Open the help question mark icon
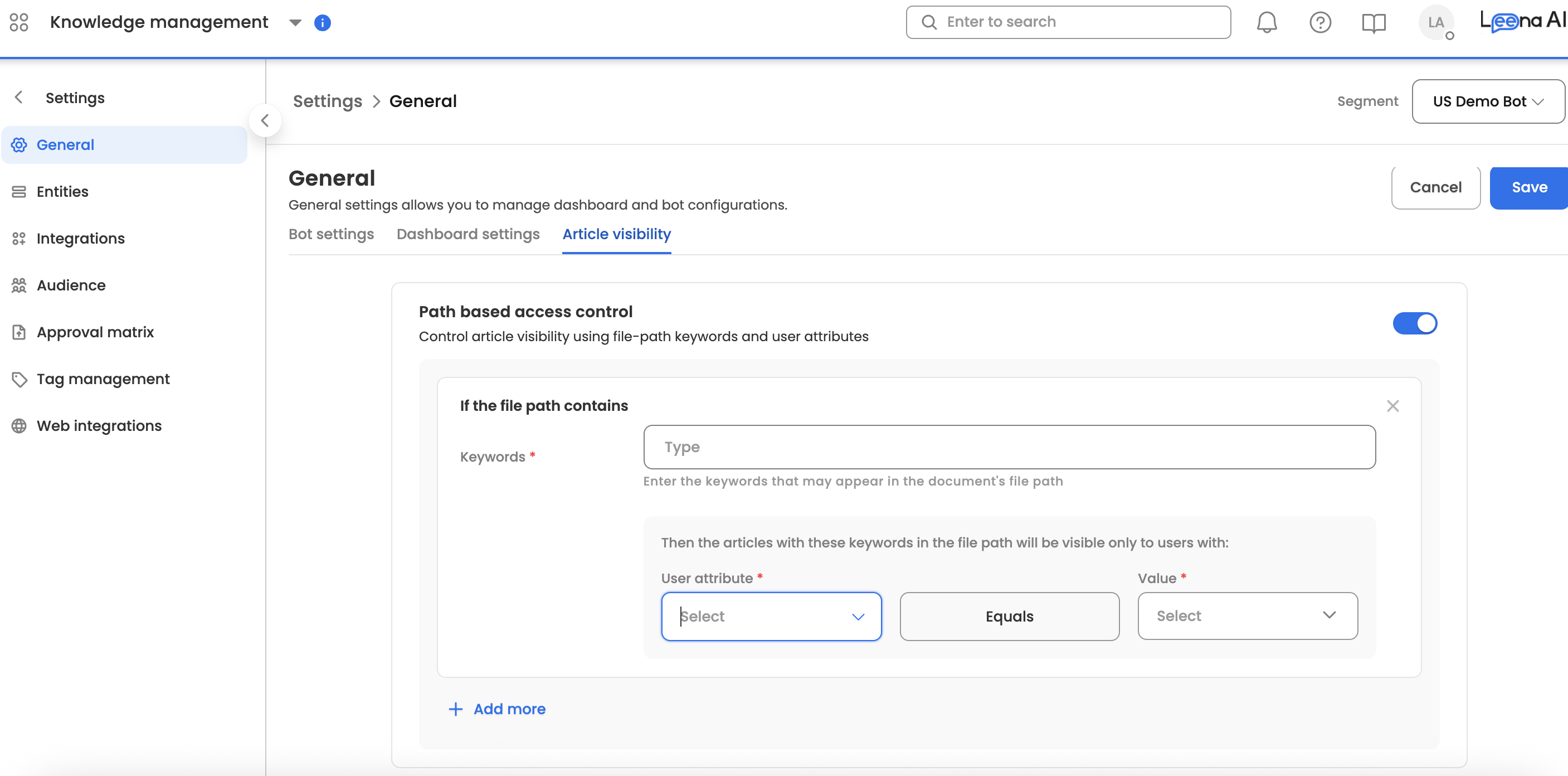1568x776 pixels. [1319, 22]
